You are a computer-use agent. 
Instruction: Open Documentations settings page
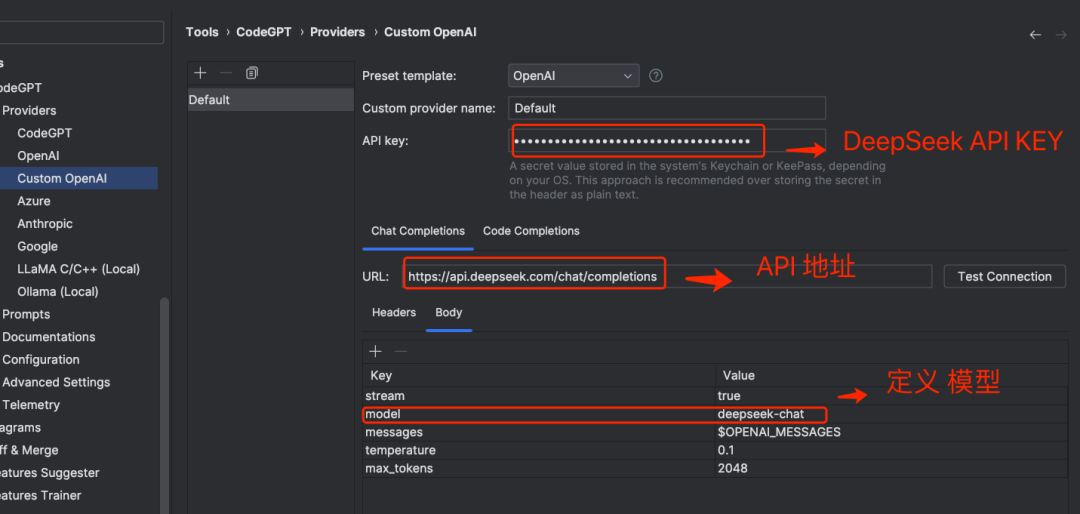(49, 338)
